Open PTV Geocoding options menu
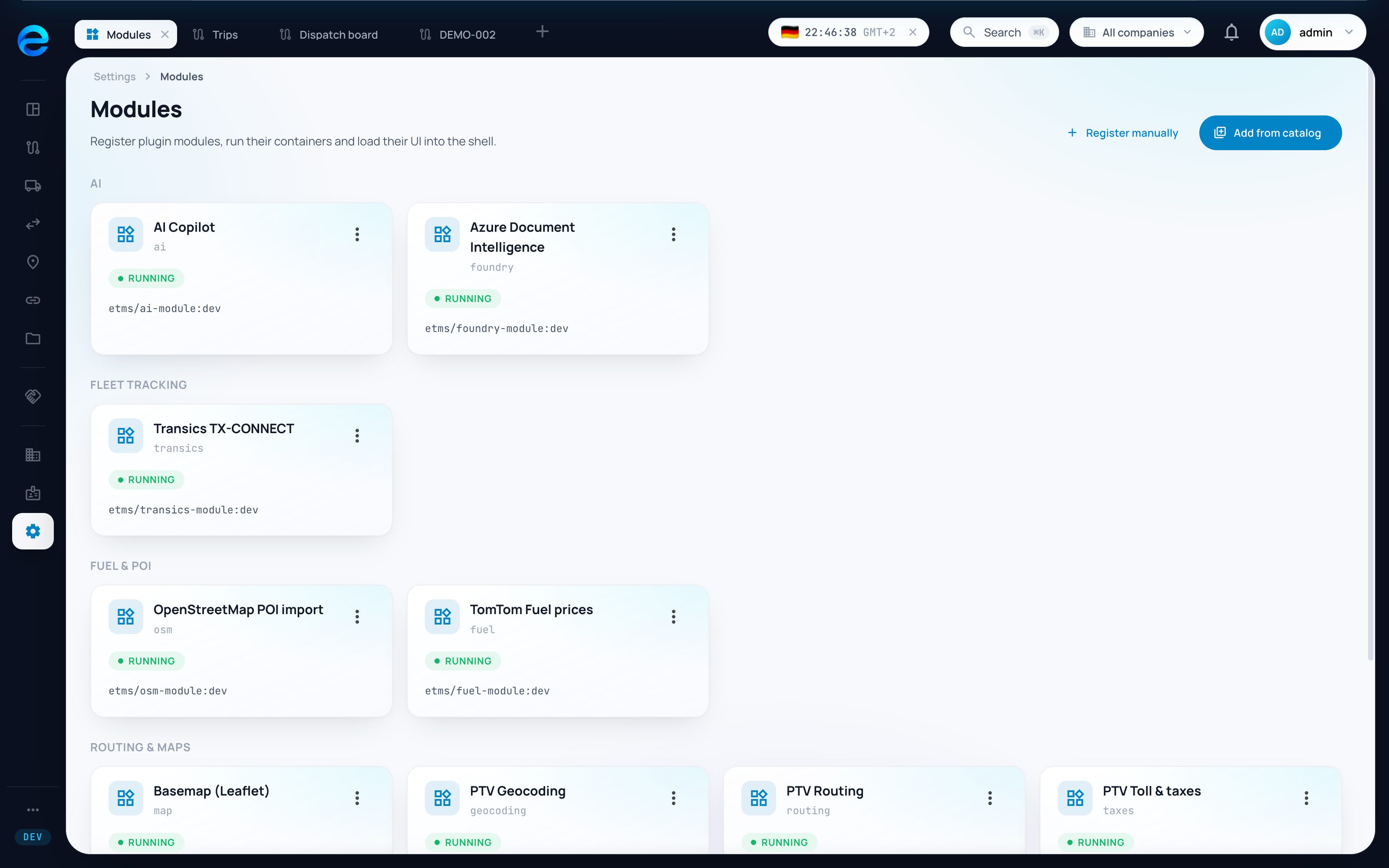 [673, 798]
